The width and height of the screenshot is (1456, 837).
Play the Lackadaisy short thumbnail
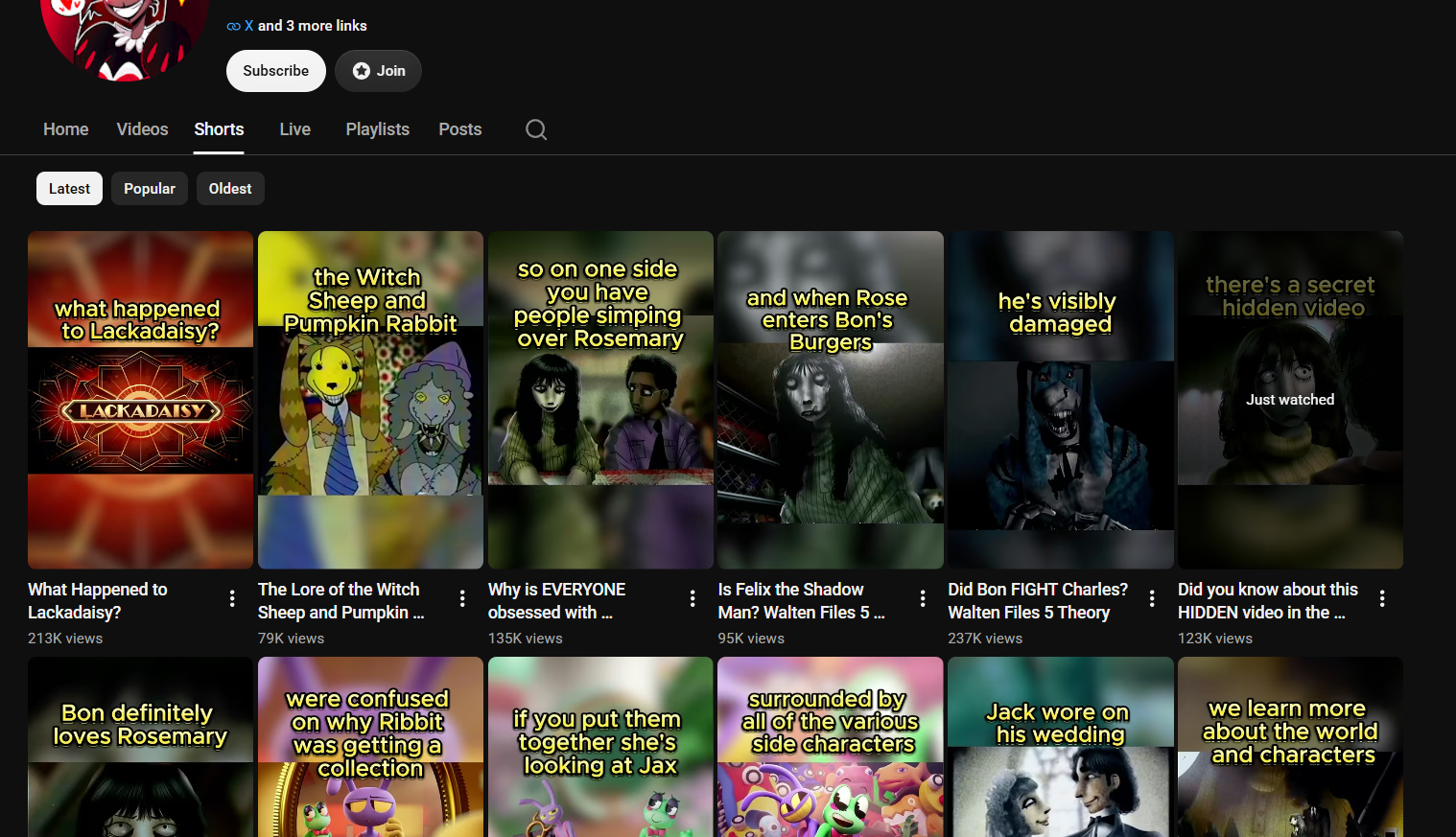(141, 400)
